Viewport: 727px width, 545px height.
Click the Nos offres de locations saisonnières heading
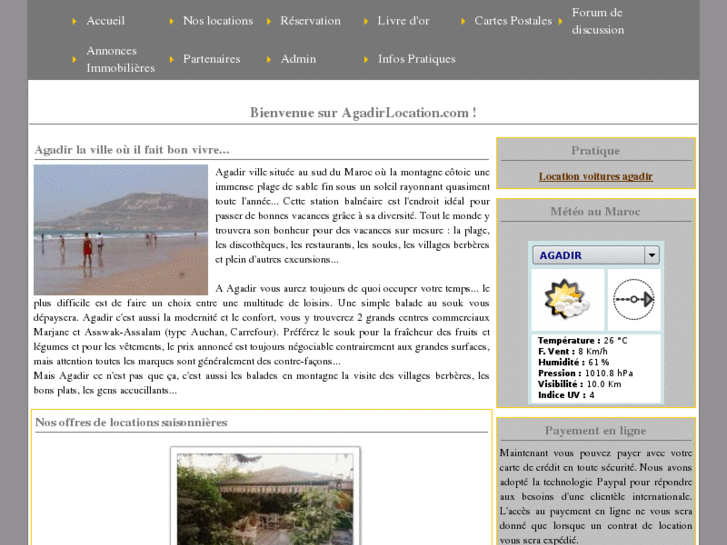click(131, 422)
